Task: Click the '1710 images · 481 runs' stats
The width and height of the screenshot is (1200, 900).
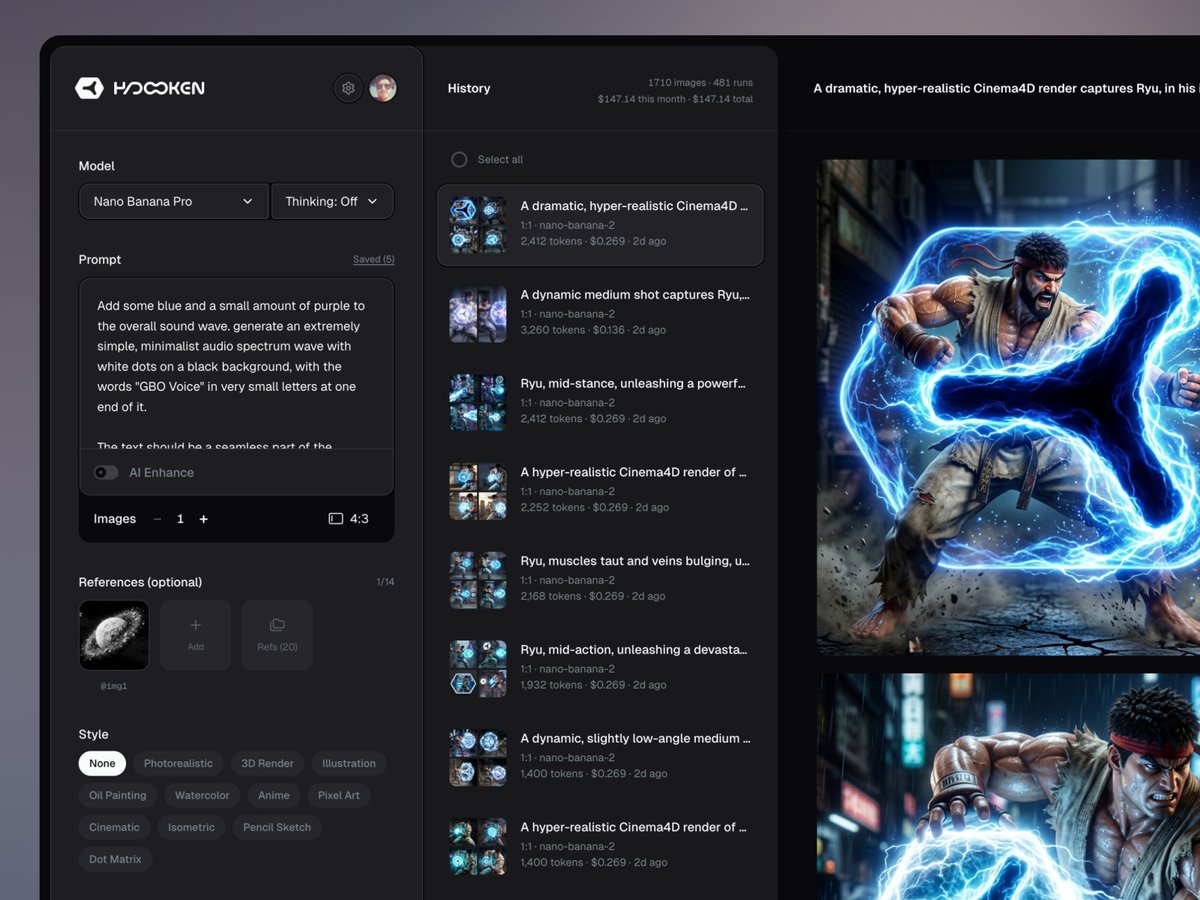Action: [700, 82]
